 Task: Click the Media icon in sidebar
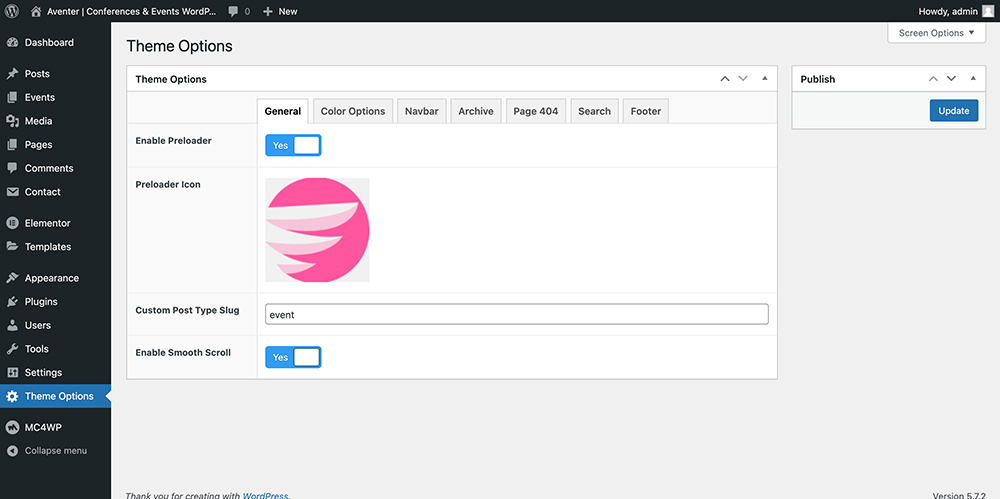(12, 121)
